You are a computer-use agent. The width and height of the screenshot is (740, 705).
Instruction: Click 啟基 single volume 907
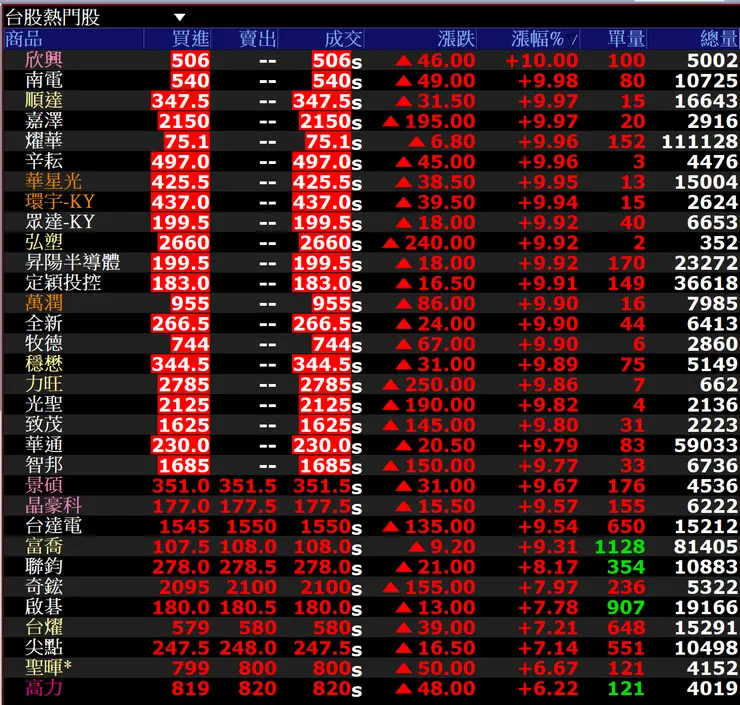[x=626, y=607]
